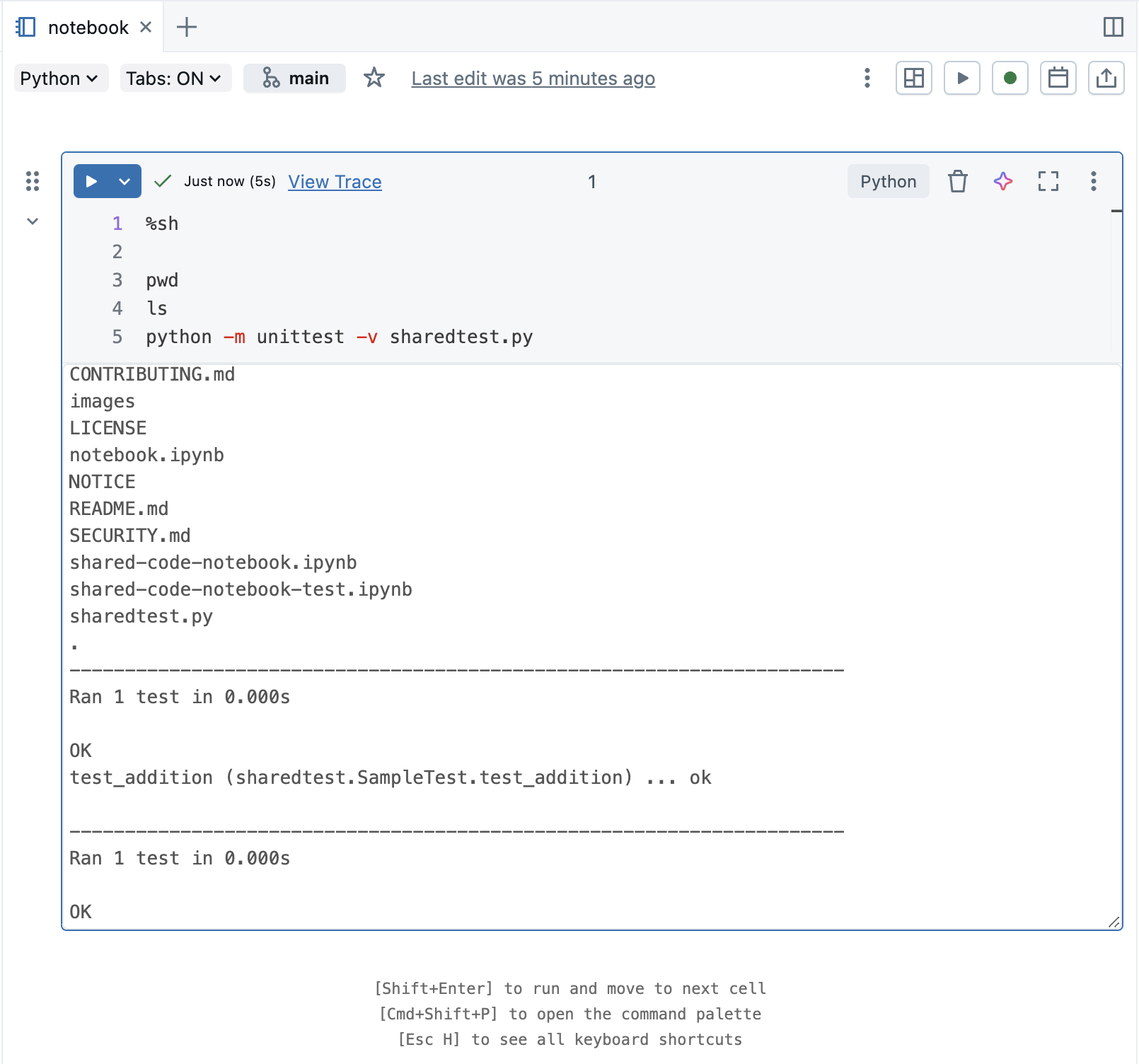The image size is (1139, 1064).
Task: Run all cells with the play icon
Action: (x=962, y=78)
